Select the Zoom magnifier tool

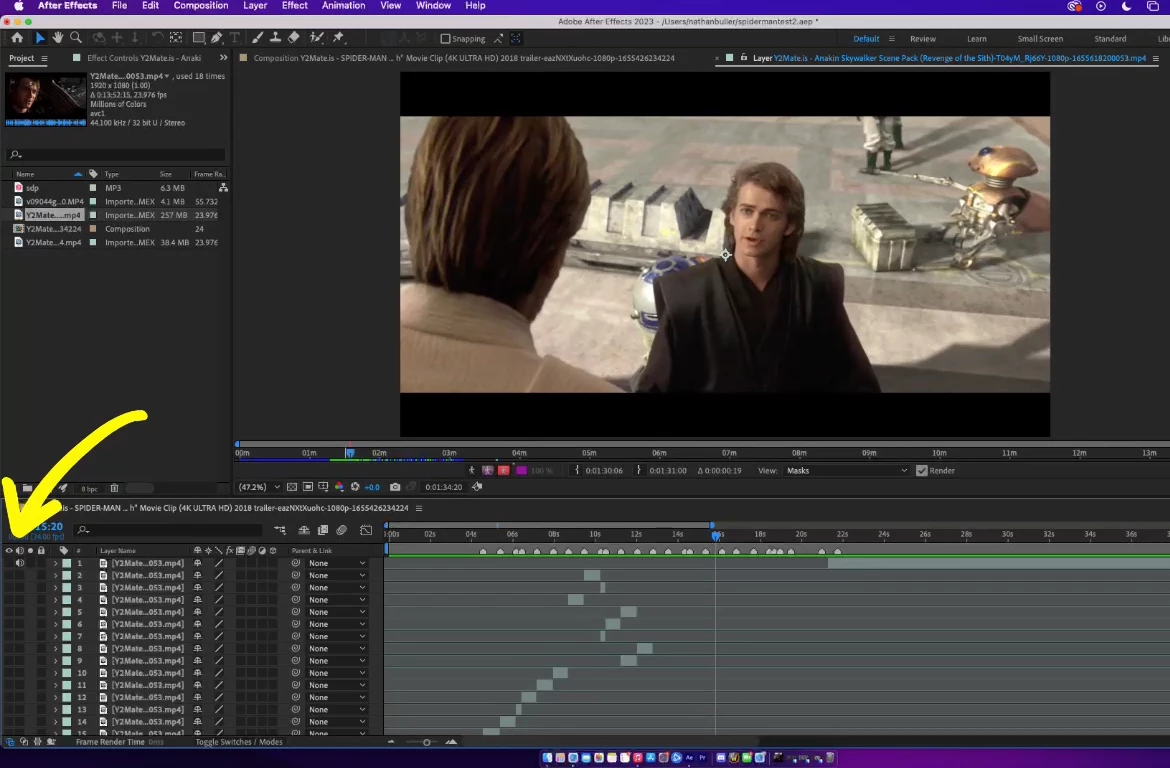tap(75, 38)
